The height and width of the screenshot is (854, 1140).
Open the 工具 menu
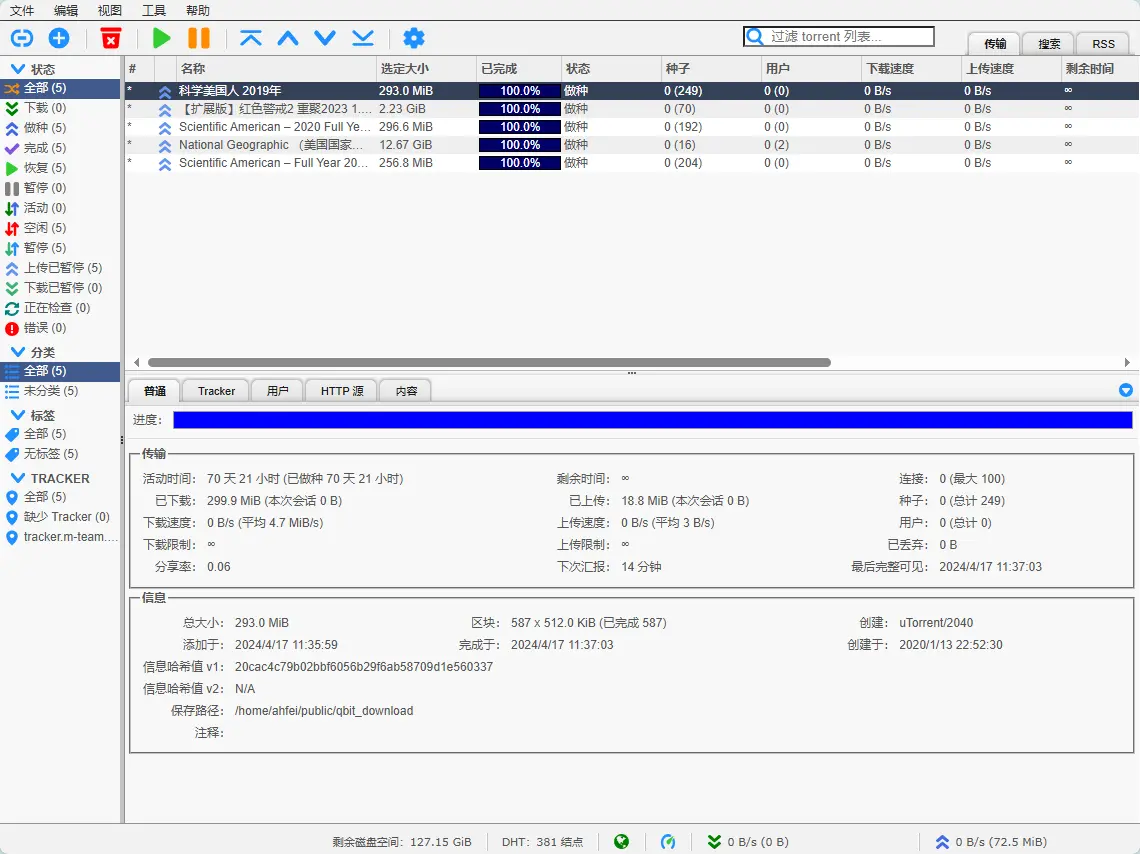pos(154,11)
